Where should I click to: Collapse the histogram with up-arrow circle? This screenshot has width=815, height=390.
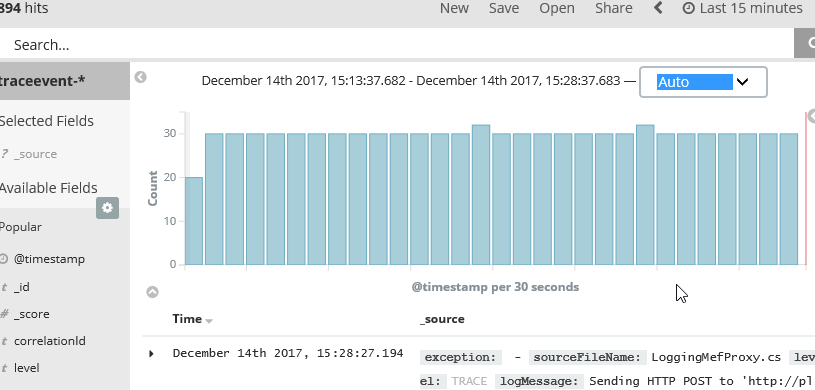[152, 292]
